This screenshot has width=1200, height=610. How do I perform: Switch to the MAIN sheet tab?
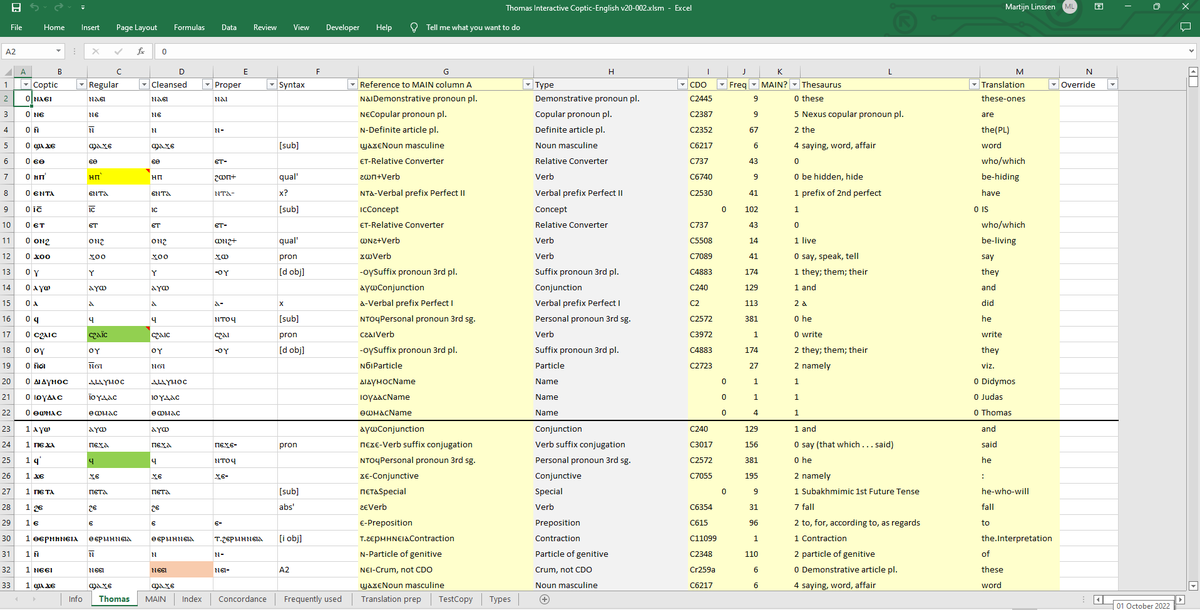tap(156, 599)
